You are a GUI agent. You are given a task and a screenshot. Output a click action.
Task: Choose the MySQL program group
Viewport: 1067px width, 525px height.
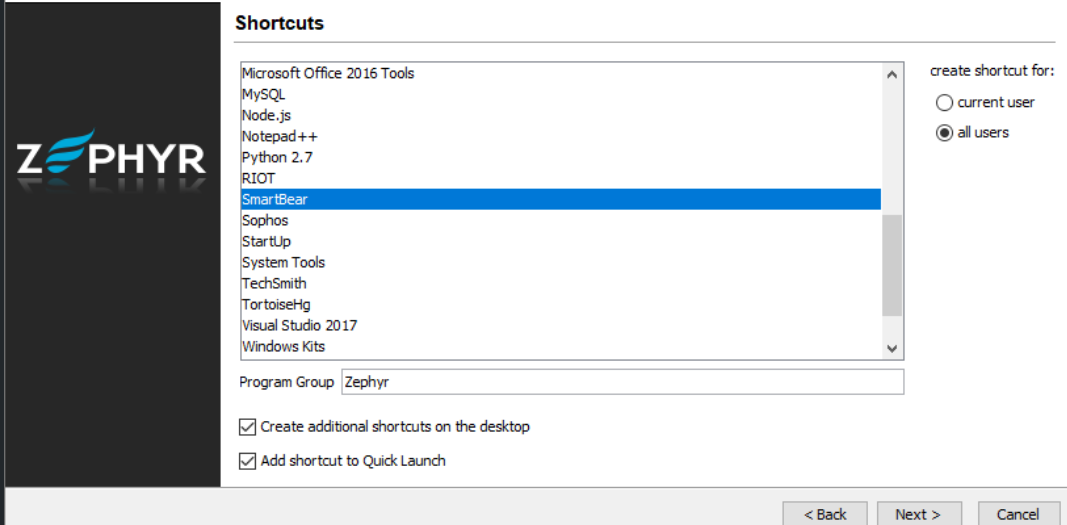[264, 94]
